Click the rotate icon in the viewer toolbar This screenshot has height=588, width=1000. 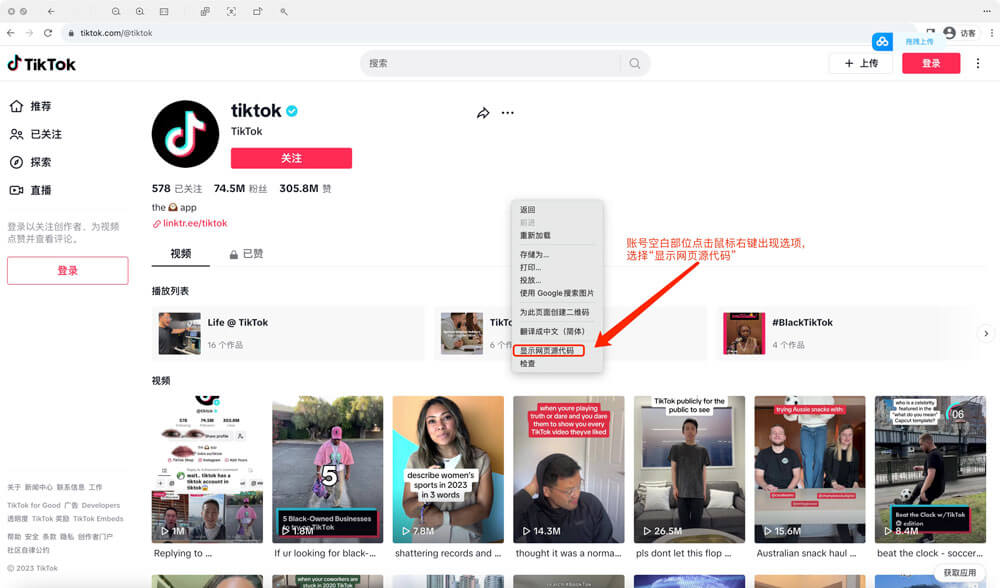coord(258,11)
